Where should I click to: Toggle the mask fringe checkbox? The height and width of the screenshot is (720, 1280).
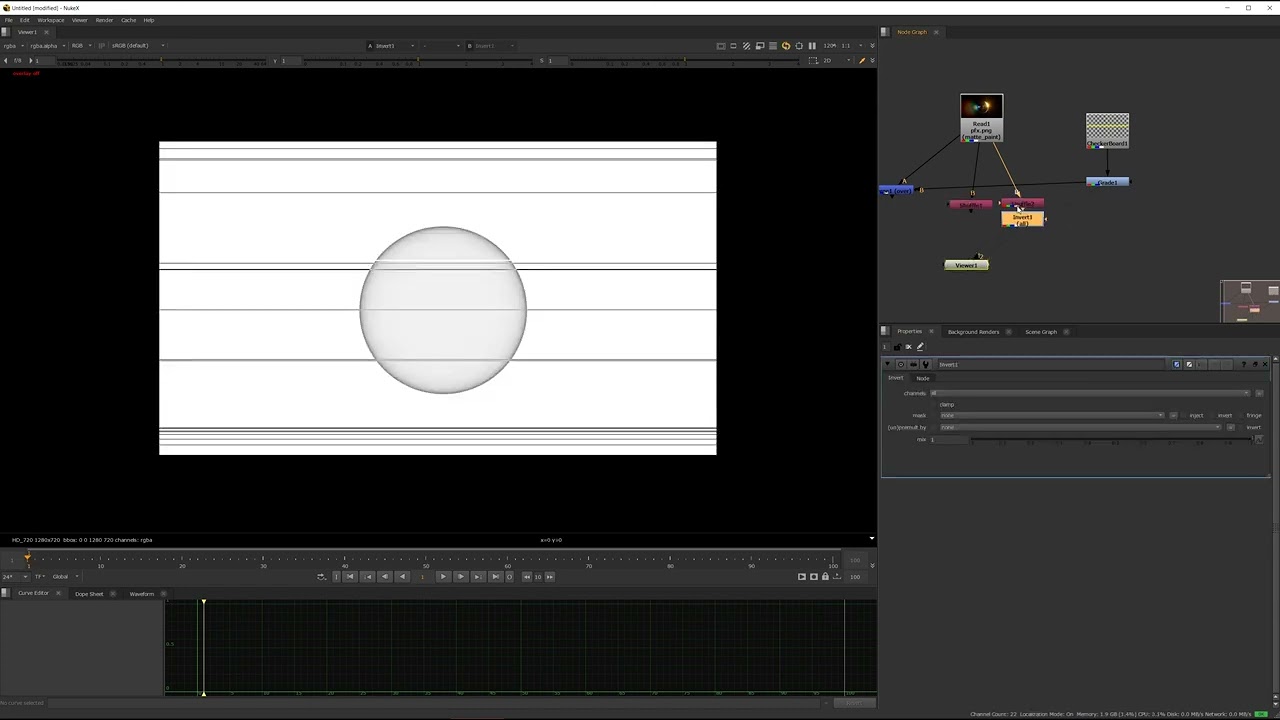click(1241, 415)
